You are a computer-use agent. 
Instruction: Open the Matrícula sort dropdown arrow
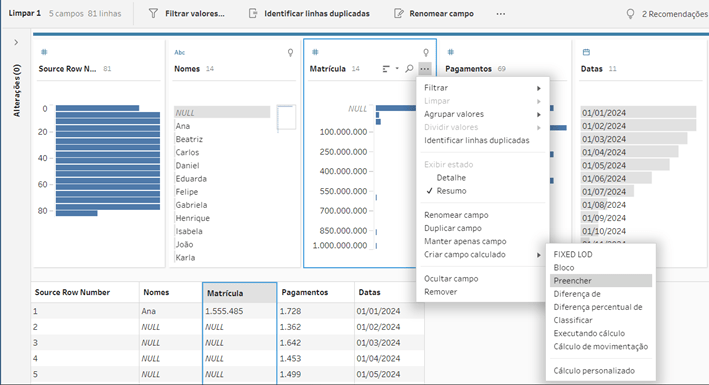point(397,69)
